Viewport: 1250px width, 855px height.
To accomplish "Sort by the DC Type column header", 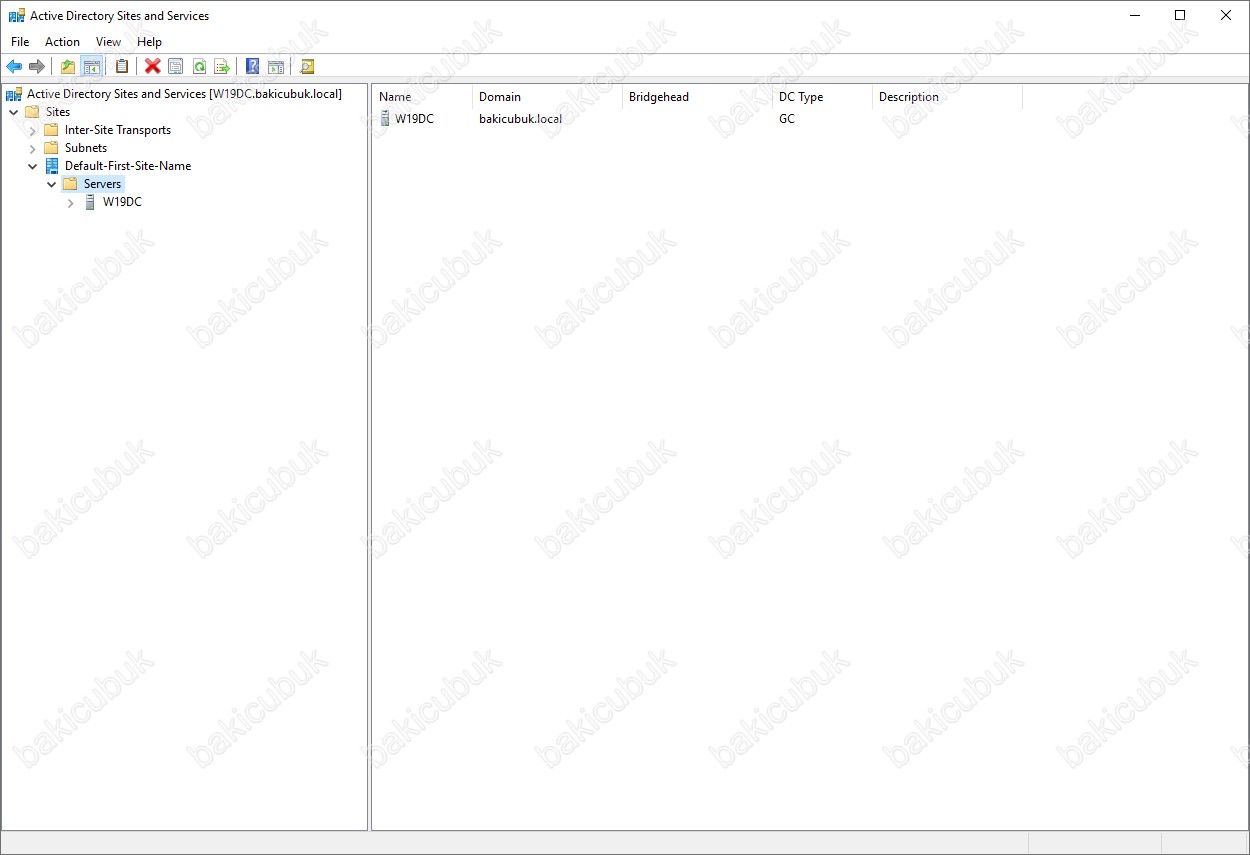I will coord(822,97).
